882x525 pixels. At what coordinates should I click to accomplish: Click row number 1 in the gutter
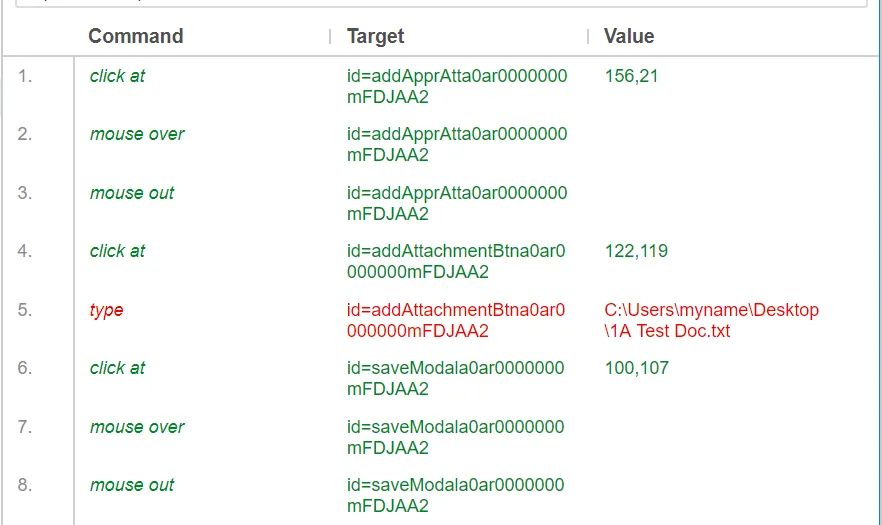click(x=25, y=76)
